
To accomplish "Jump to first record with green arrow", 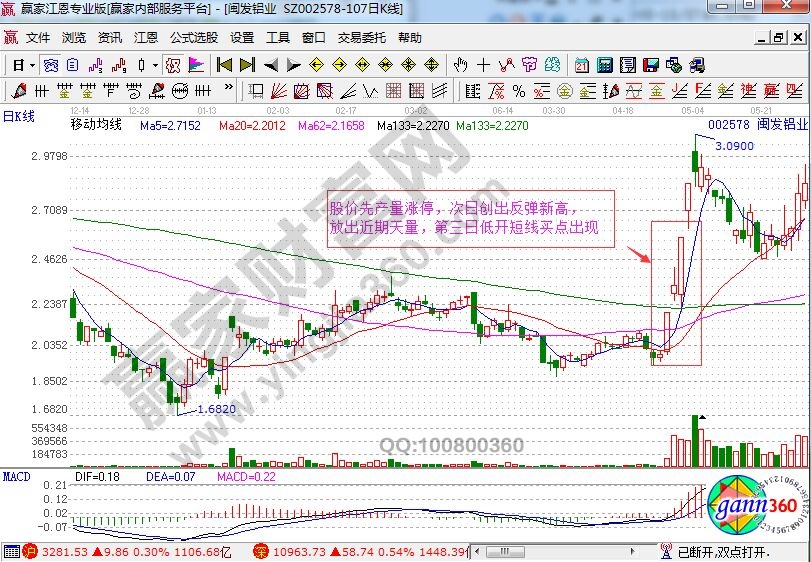I will [x=224, y=65].
